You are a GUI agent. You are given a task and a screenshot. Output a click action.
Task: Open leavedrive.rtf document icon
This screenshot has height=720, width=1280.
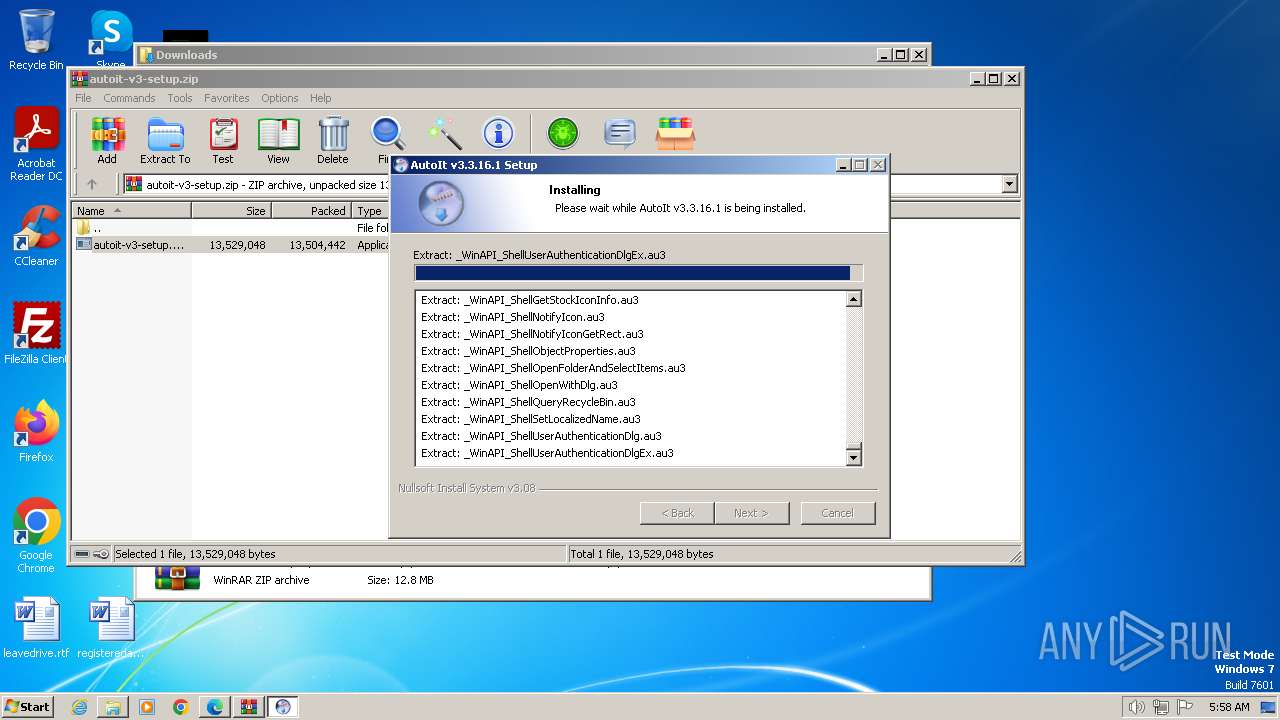36,628
